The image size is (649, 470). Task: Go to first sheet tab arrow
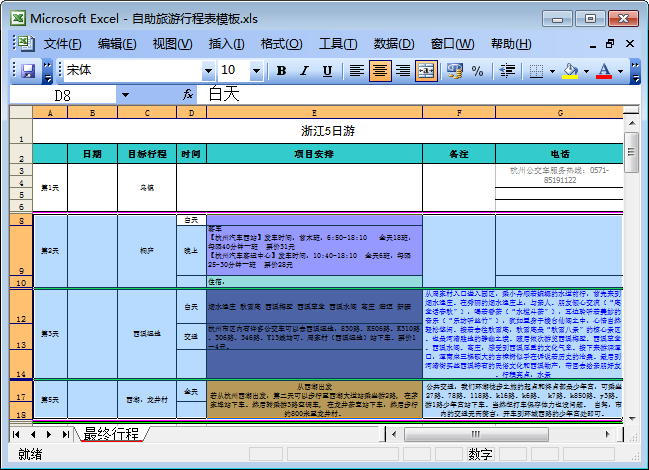(16, 434)
